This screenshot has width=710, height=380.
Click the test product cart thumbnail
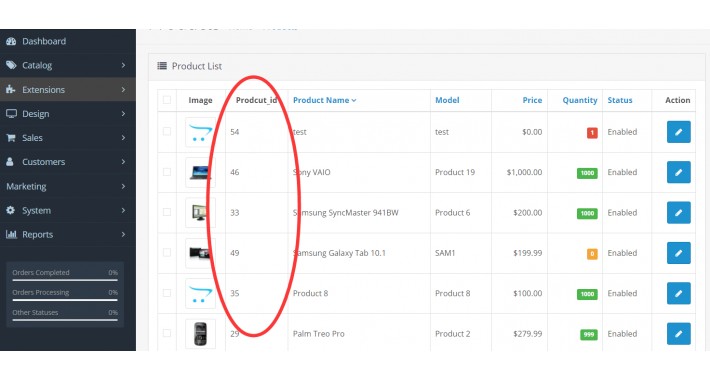pyautogui.click(x=201, y=132)
